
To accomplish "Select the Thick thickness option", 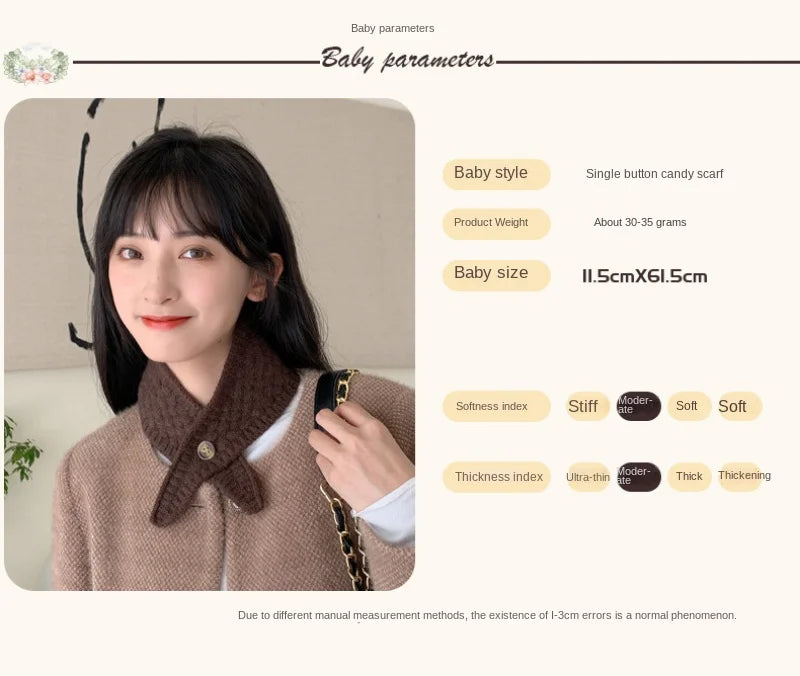I will coord(689,477).
